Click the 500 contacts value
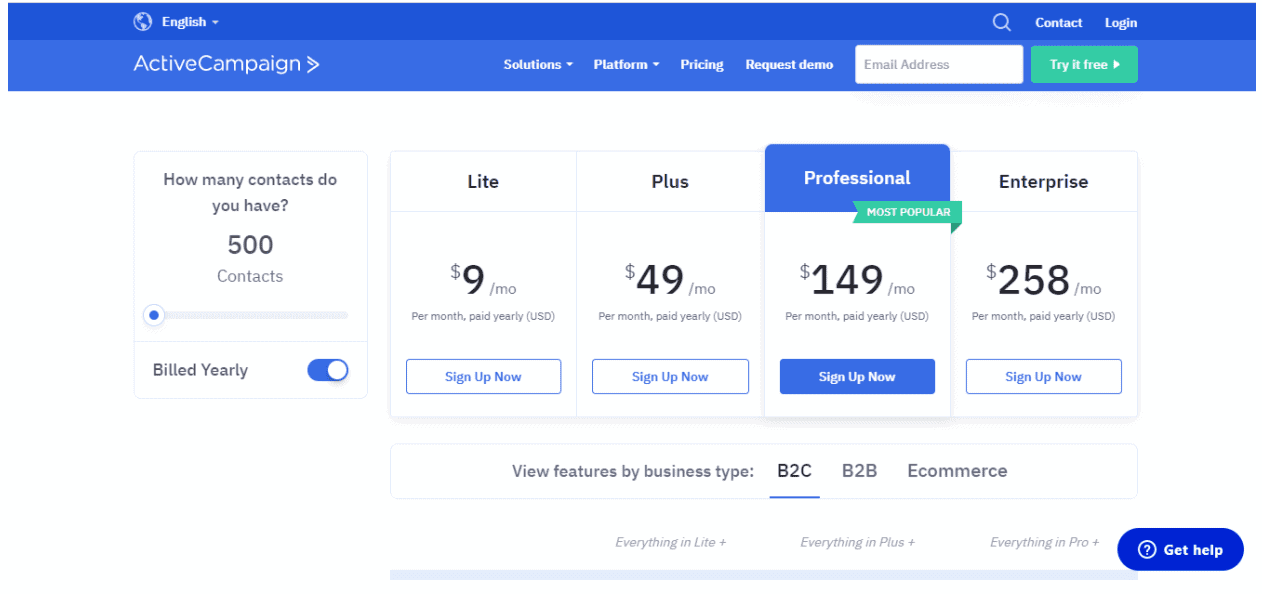This screenshot has width=1262, height=594. [250, 245]
